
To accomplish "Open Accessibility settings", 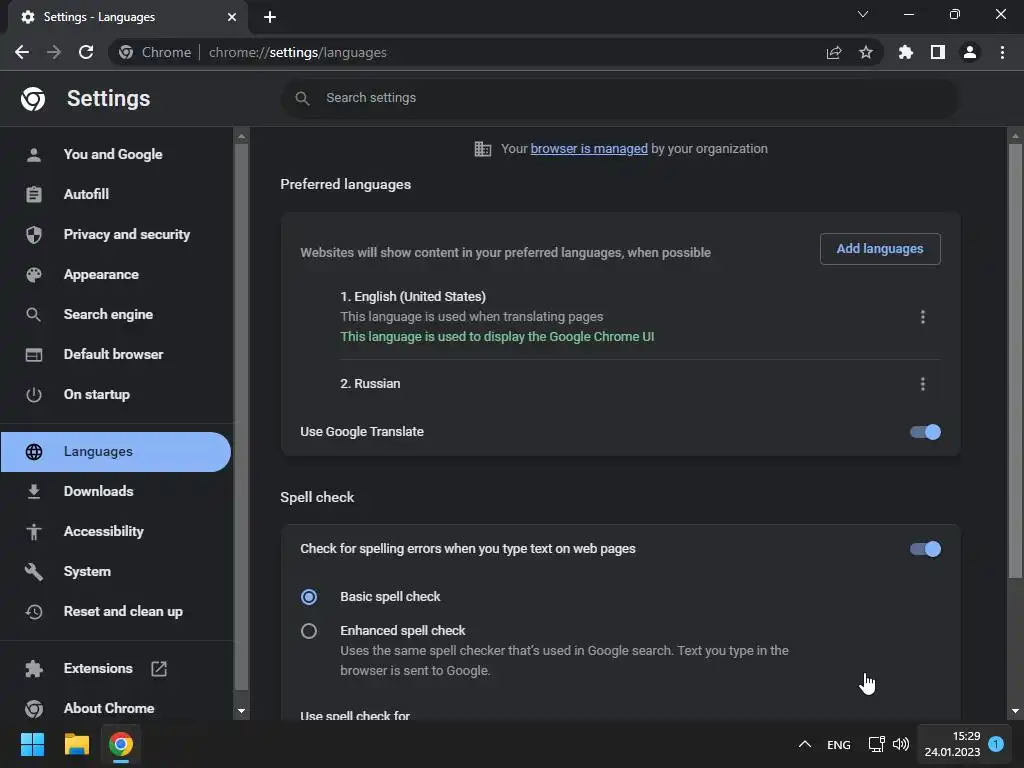I will [x=104, y=532].
